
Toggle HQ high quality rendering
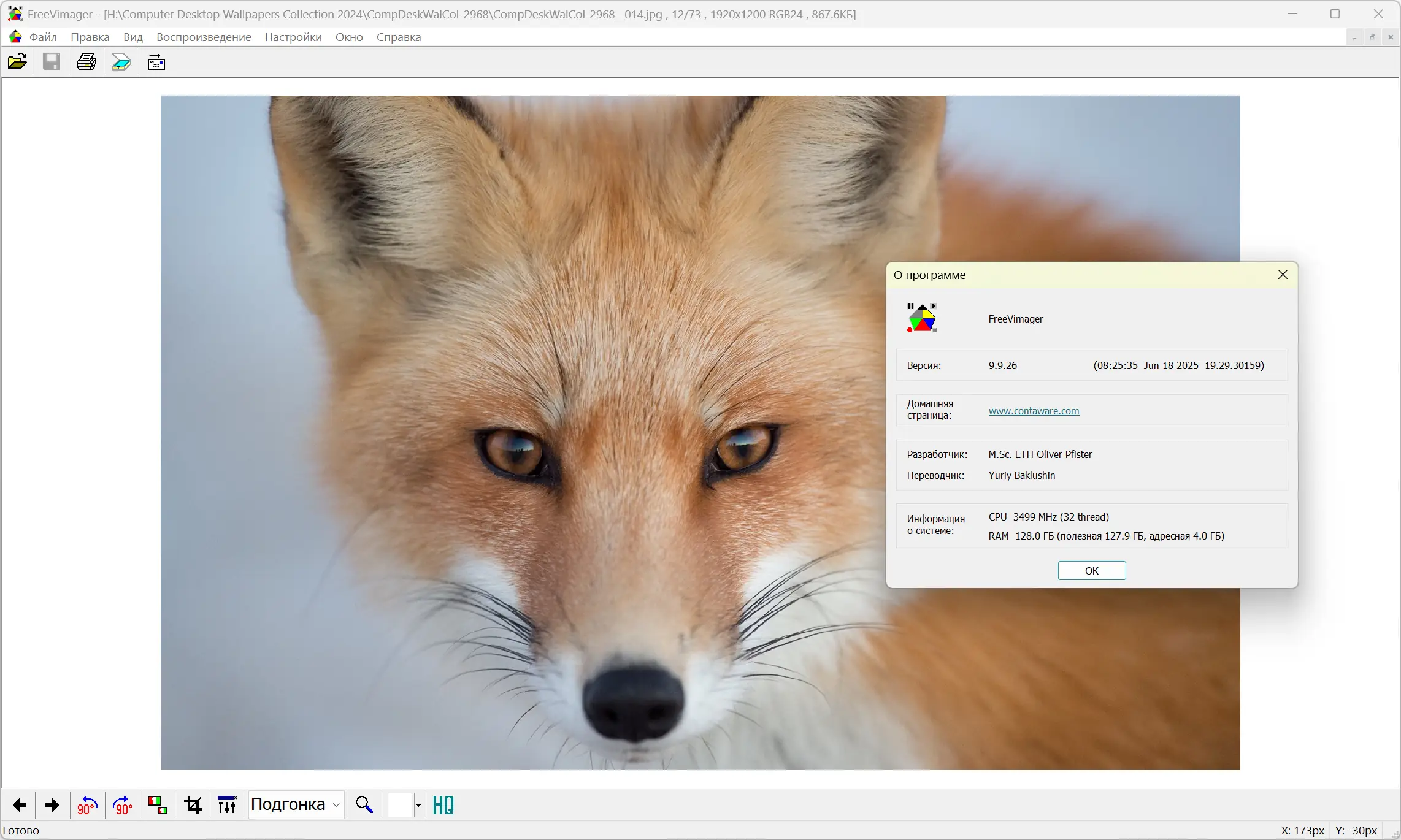443,805
